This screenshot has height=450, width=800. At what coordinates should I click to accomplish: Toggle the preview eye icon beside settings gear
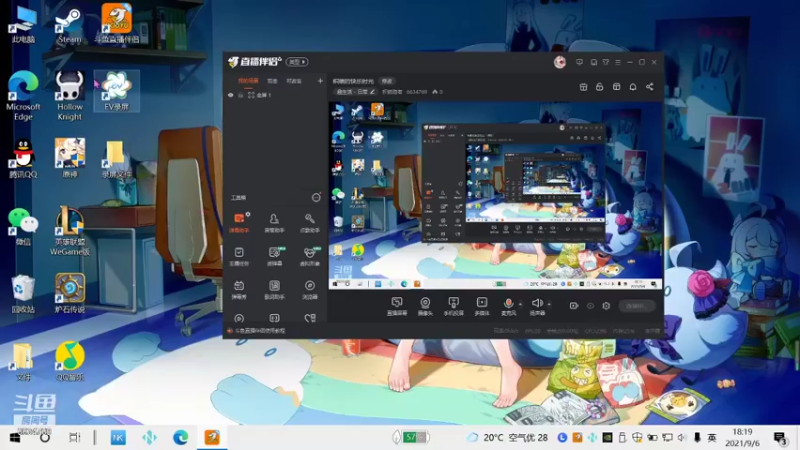[x=590, y=306]
